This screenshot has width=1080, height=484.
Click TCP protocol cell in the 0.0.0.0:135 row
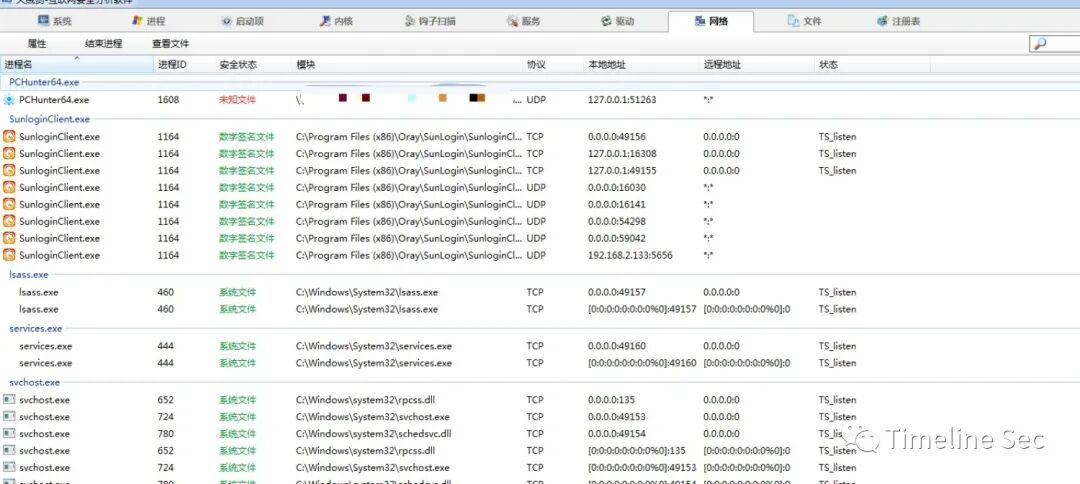534,399
